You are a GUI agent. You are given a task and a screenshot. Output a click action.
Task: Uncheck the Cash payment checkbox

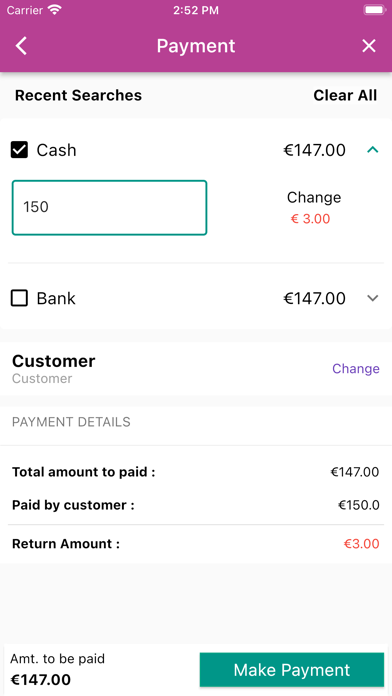(20, 150)
